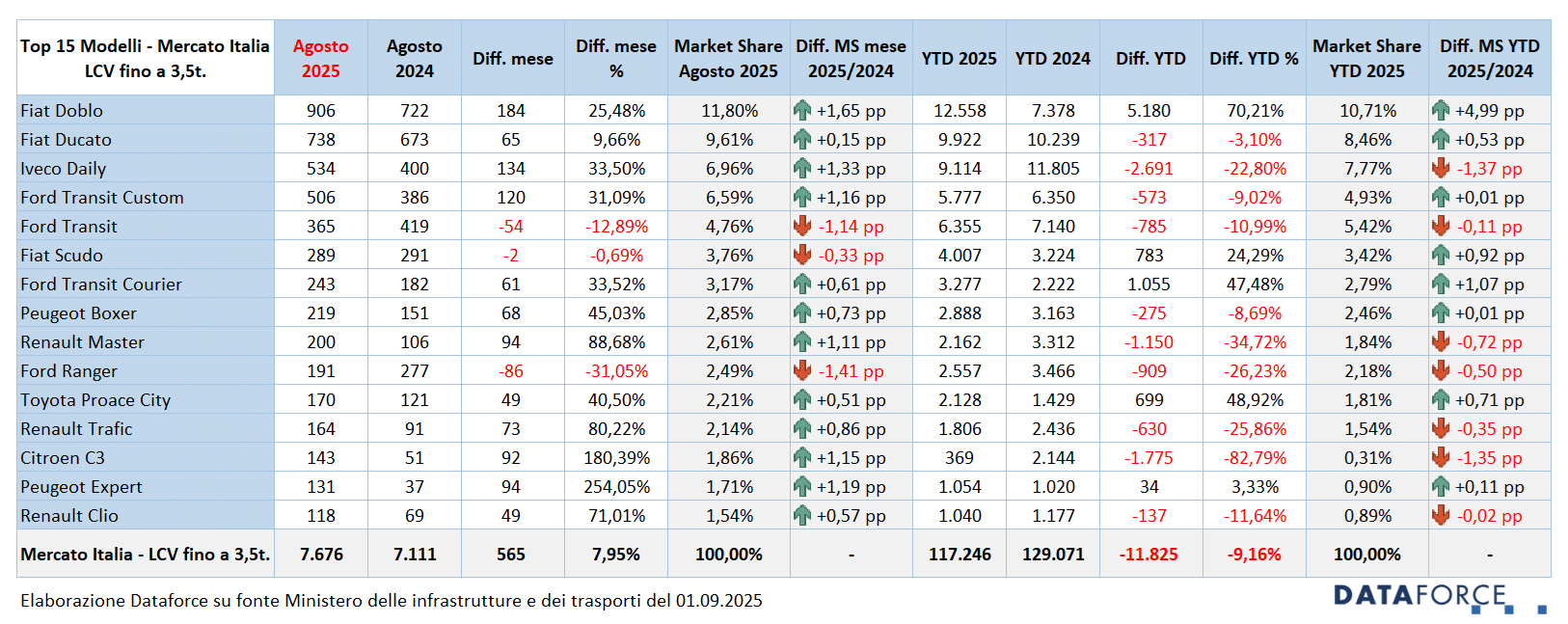The image size is (1568, 624).
Task: Select the Market Share YTD 2025 header
Action: click(x=1366, y=58)
